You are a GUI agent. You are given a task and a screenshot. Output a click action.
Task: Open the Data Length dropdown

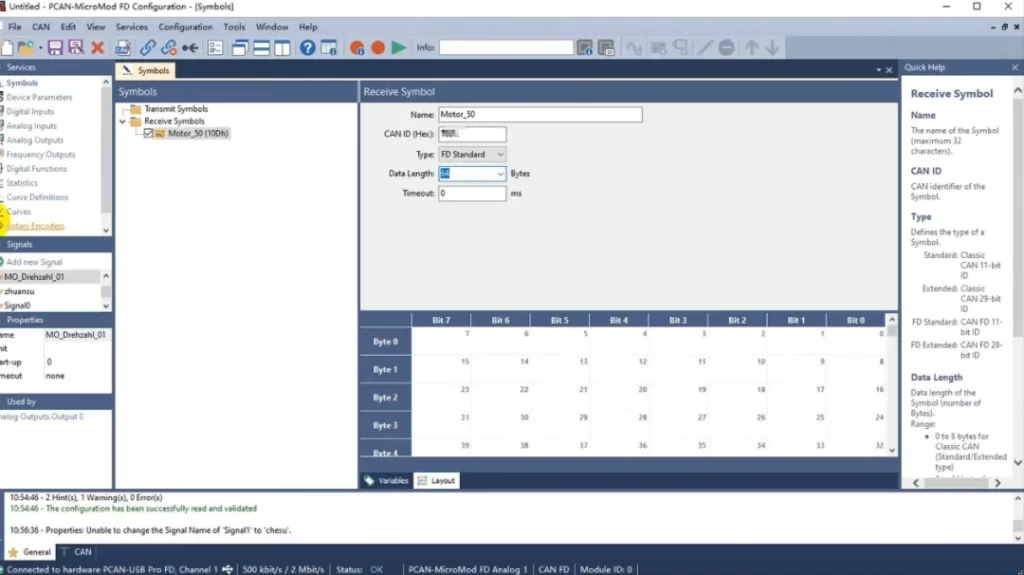(500, 174)
